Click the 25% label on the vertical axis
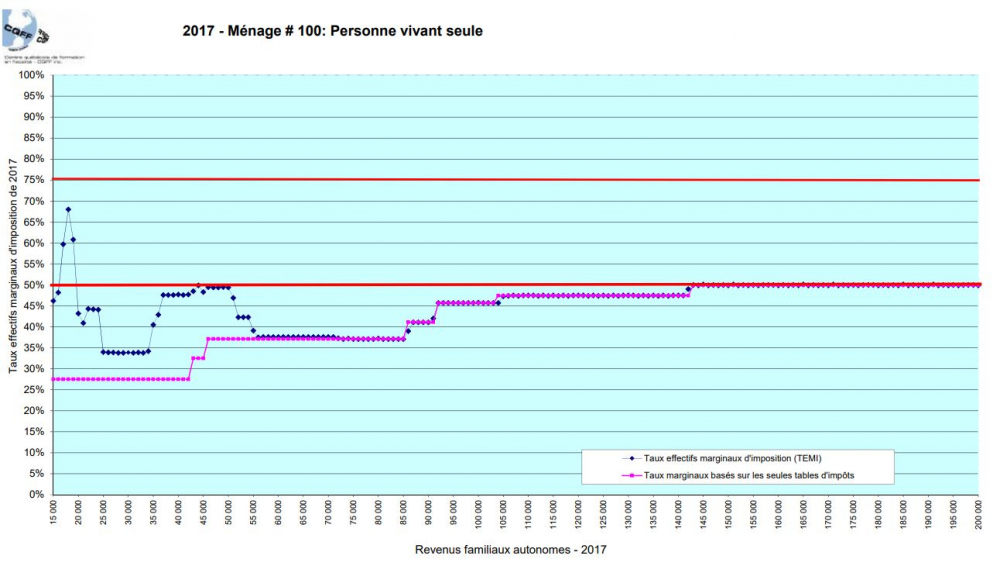The width and height of the screenshot is (1000, 566). (x=34, y=390)
